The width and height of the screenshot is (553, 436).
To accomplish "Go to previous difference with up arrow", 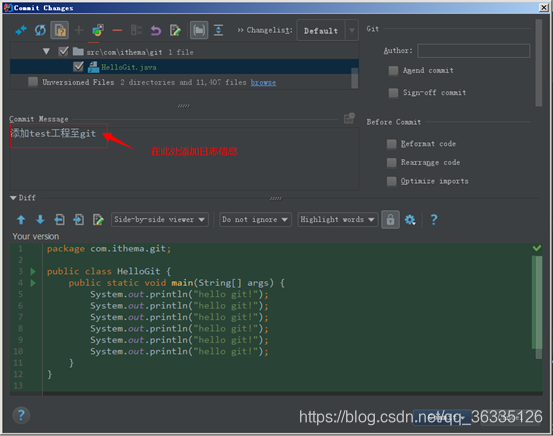I will pos(21,220).
